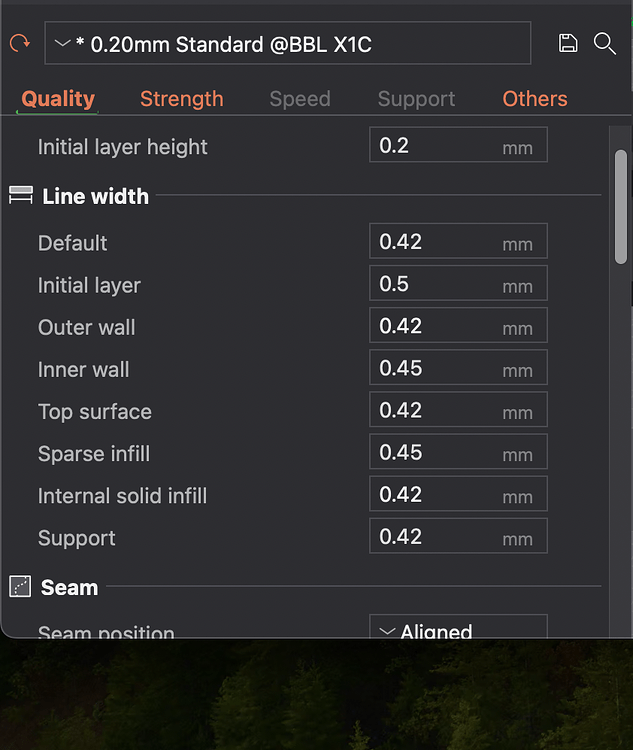
Task: Edit the Support line width field
Action: coord(458,536)
